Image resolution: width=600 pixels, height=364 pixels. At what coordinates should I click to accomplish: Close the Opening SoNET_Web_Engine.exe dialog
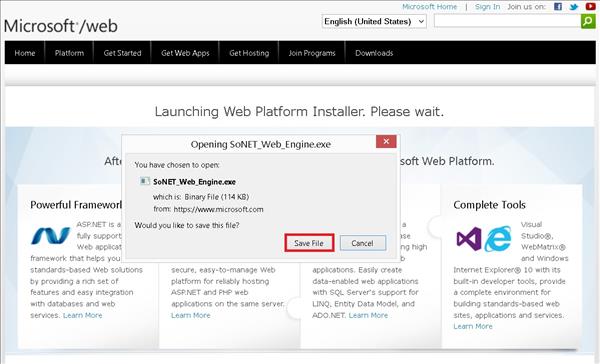click(x=386, y=142)
